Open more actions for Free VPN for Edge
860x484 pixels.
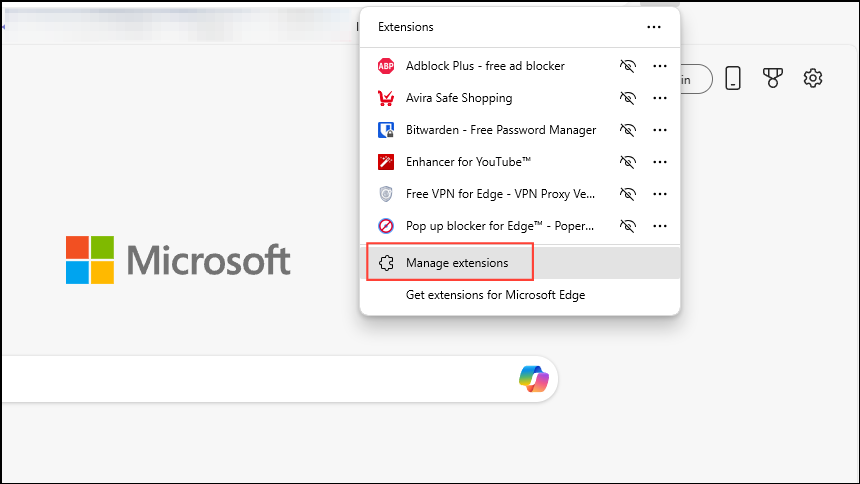pyautogui.click(x=660, y=194)
